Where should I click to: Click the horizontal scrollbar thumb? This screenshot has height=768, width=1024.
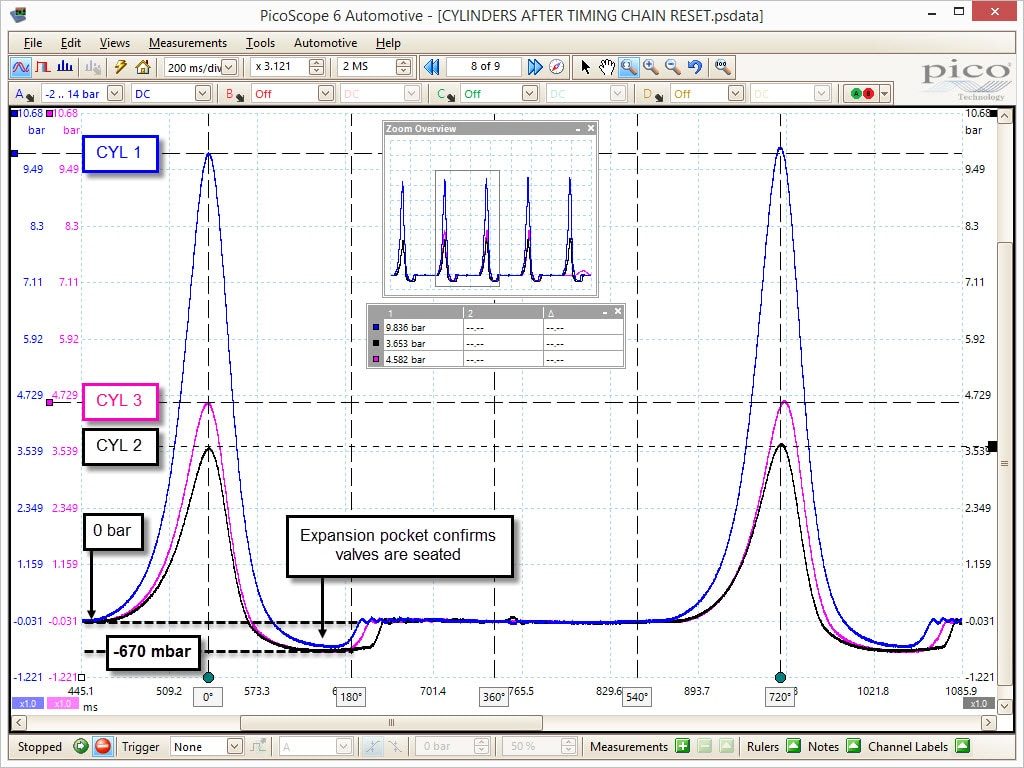[x=391, y=722]
